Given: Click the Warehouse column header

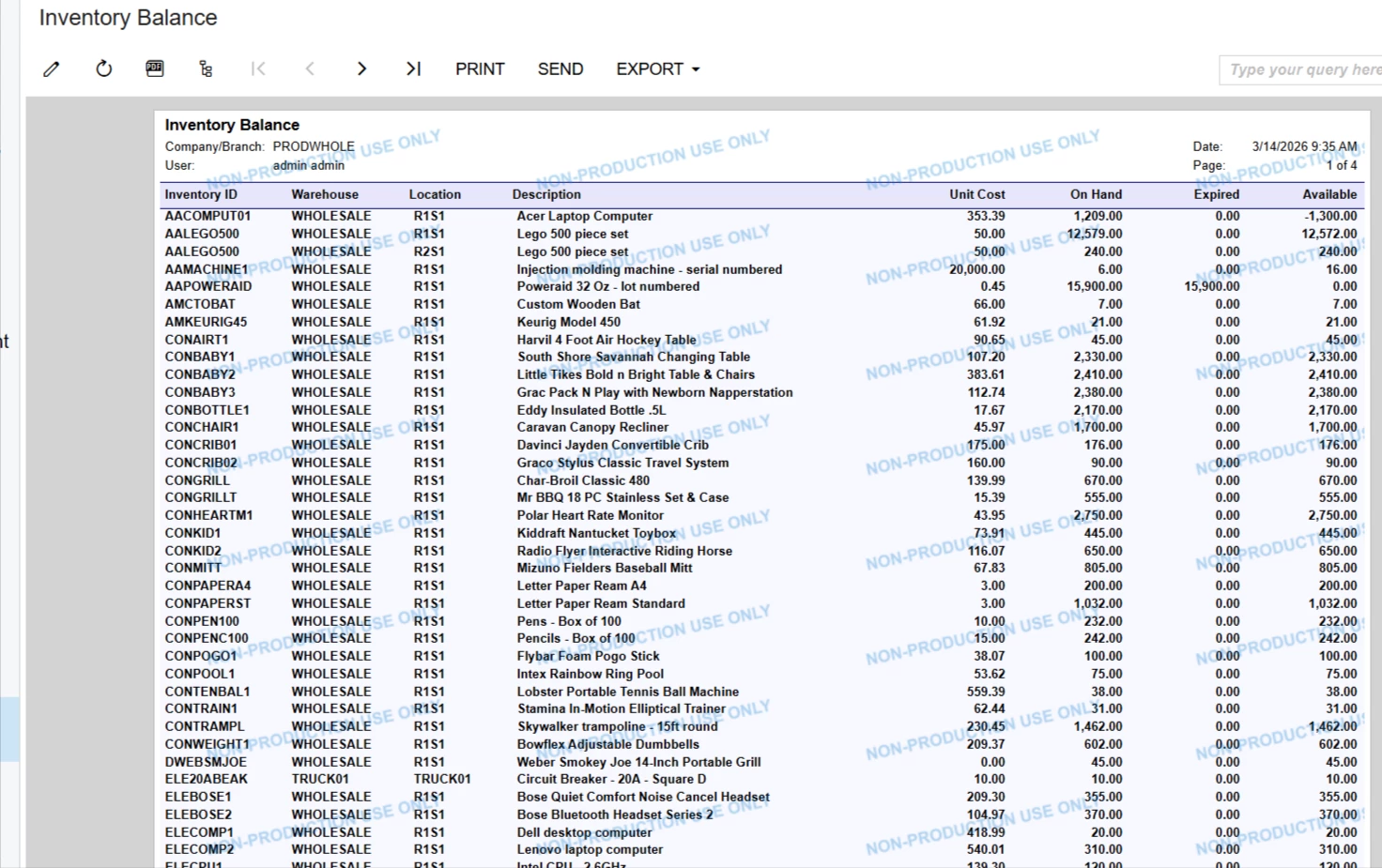Looking at the screenshot, I should click(x=325, y=194).
